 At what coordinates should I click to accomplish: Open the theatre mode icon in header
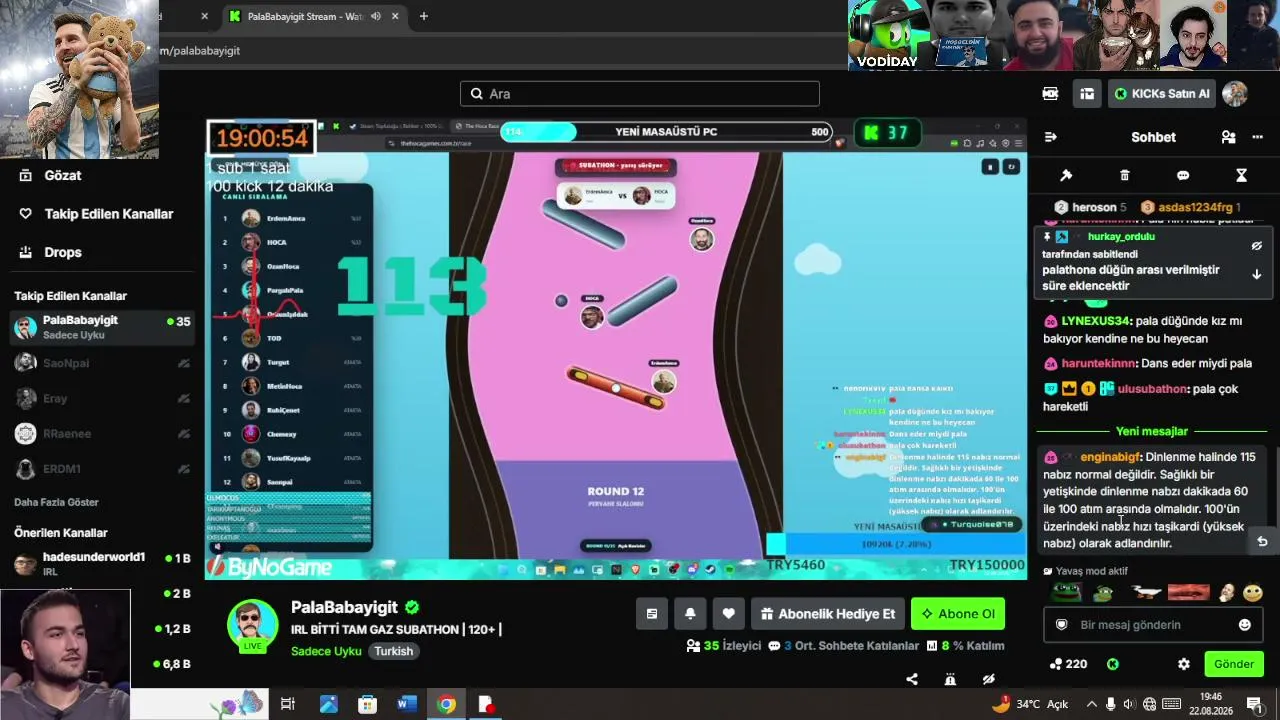coord(1050,93)
